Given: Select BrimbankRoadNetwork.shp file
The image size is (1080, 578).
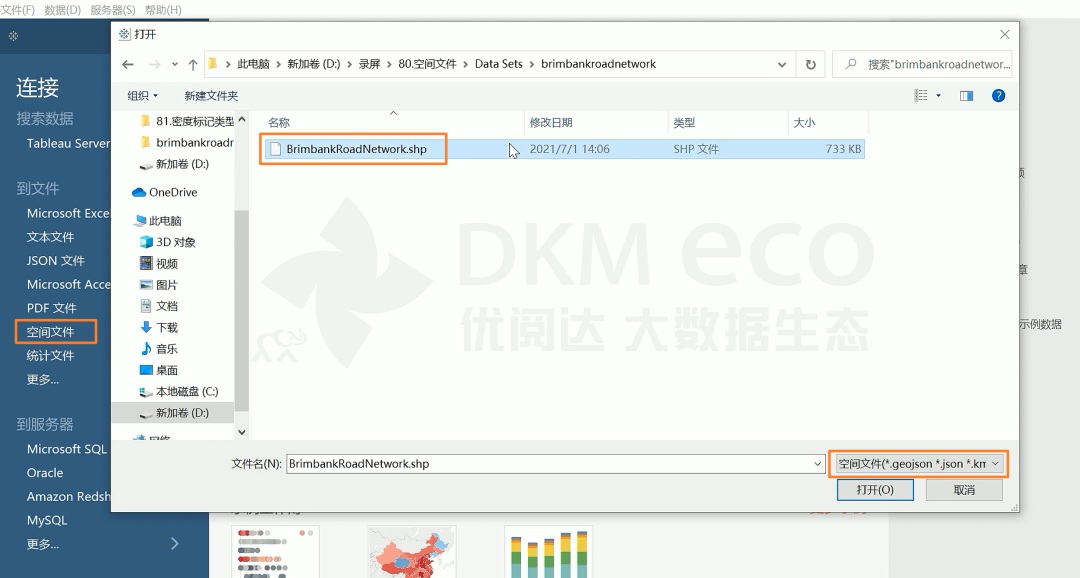Looking at the screenshot, I should (356, 149).
